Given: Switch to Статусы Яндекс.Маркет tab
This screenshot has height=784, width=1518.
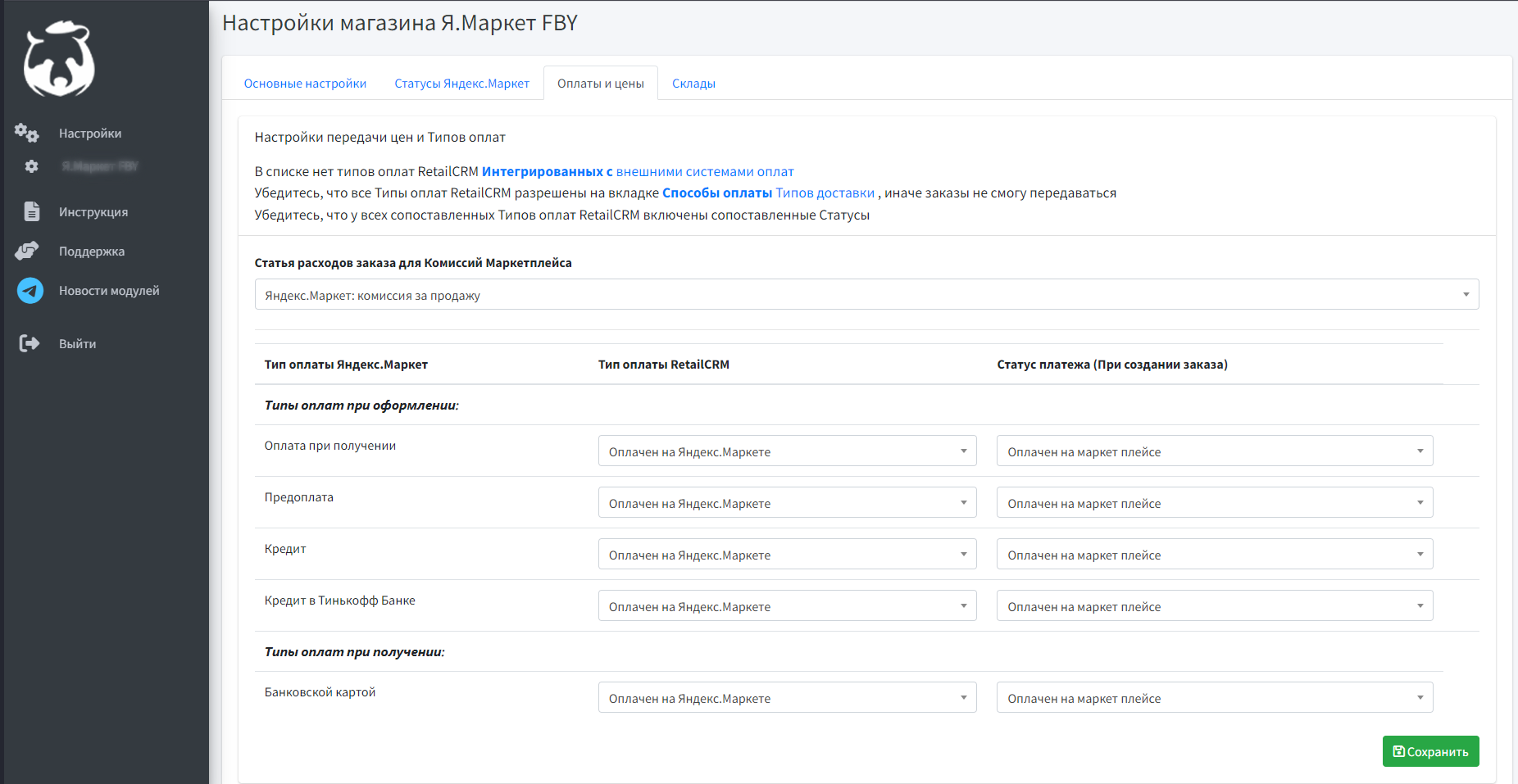Looking at the screenshot, I should click(461, 84).
